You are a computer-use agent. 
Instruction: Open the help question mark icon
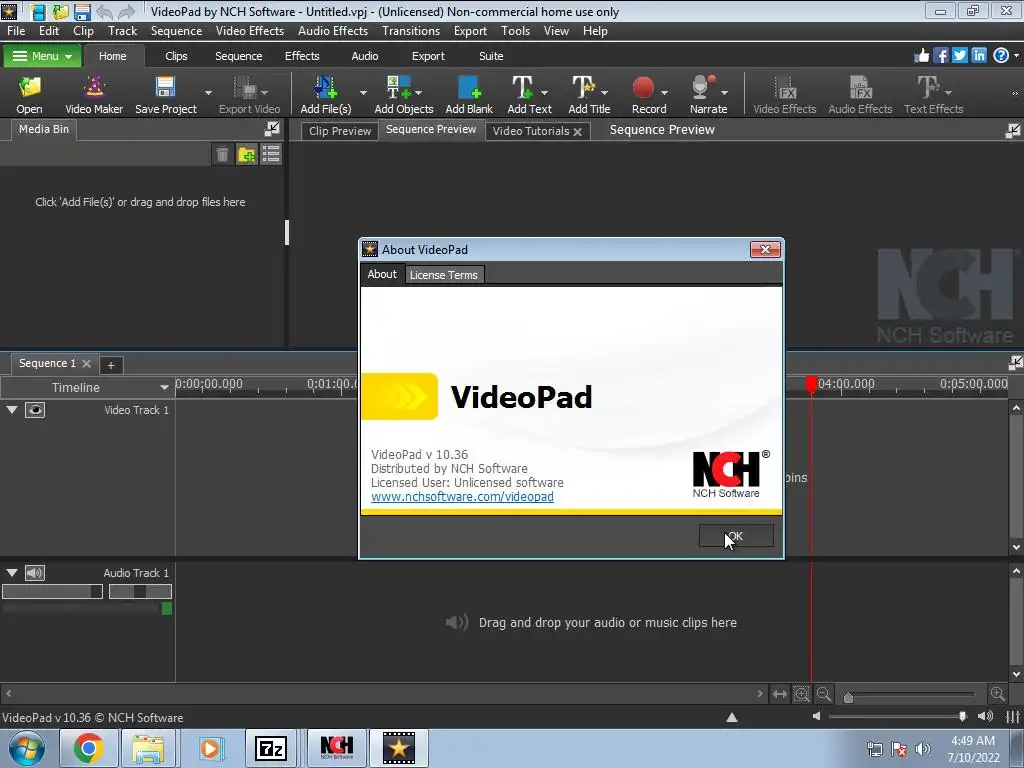coord(1000,56)
